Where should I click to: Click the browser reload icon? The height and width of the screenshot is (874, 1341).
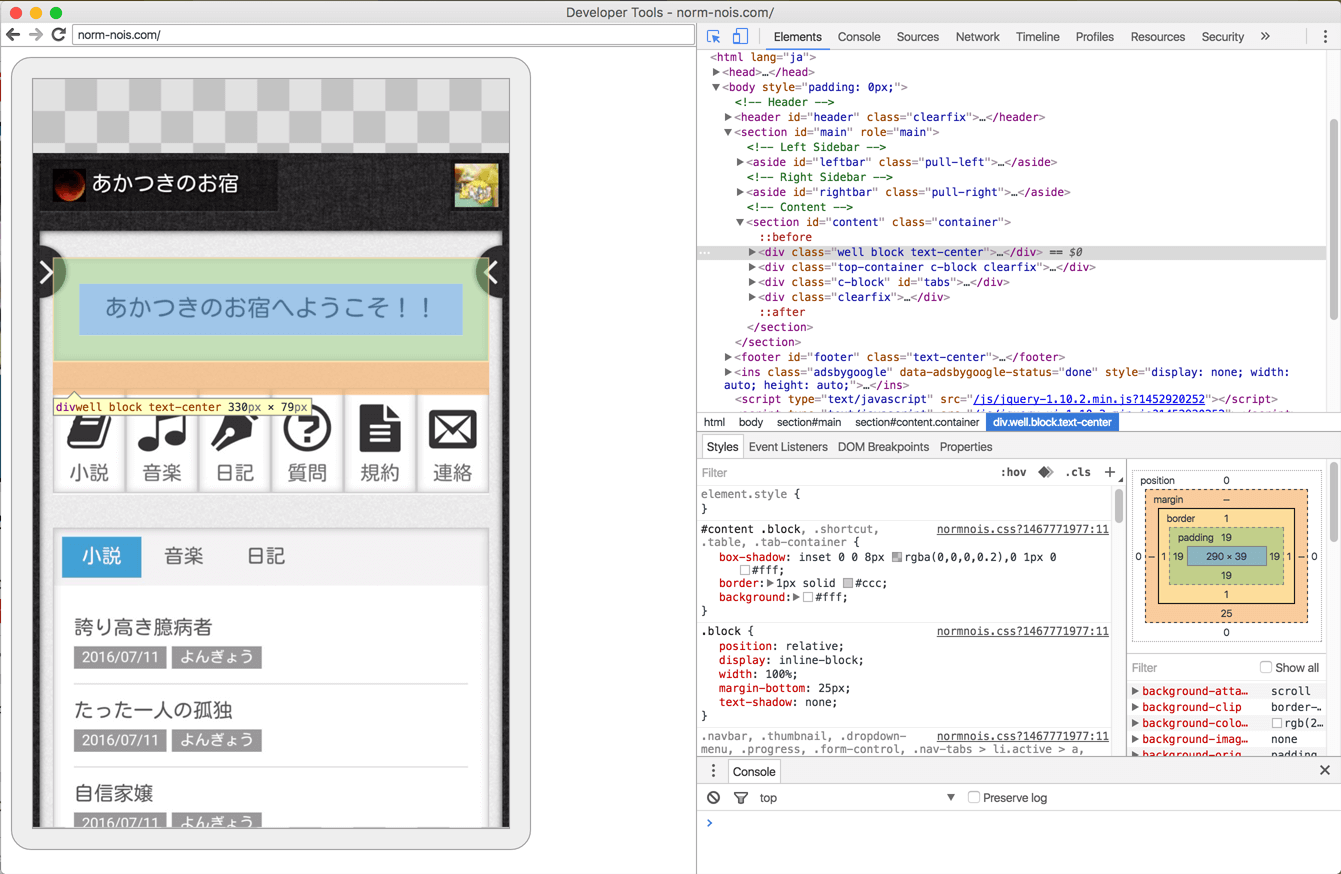click(x=59, y=35)
